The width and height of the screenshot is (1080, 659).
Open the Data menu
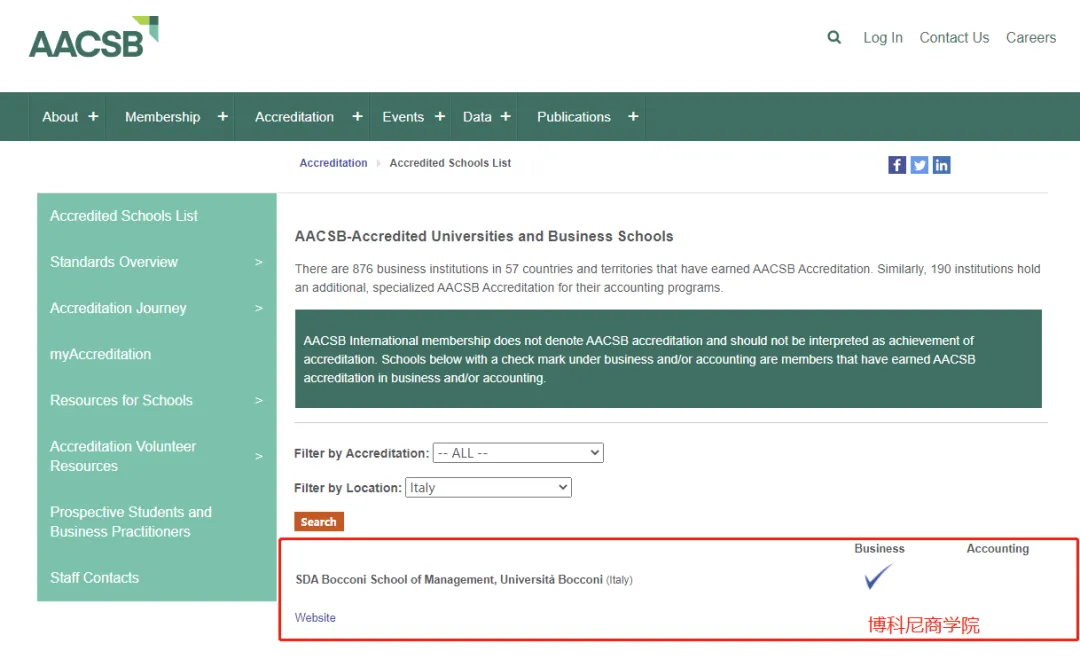(x=477, y=117)
